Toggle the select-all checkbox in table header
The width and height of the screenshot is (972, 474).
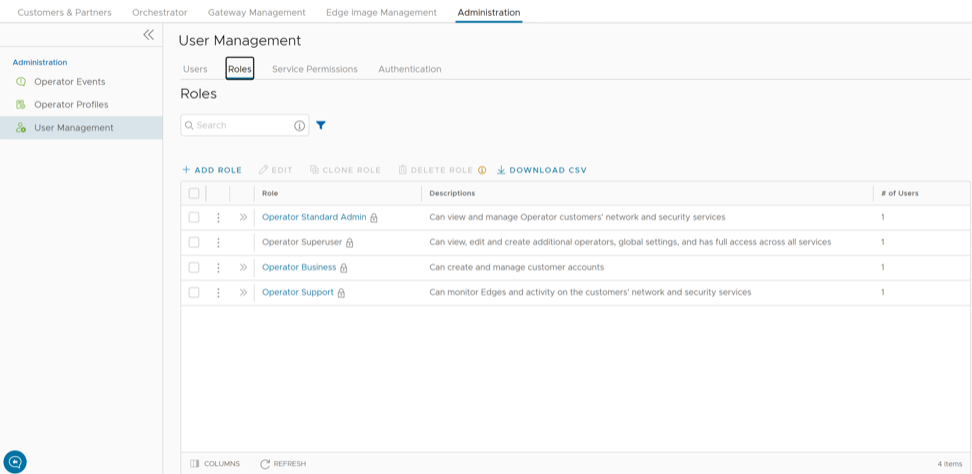tap(194, 193)
